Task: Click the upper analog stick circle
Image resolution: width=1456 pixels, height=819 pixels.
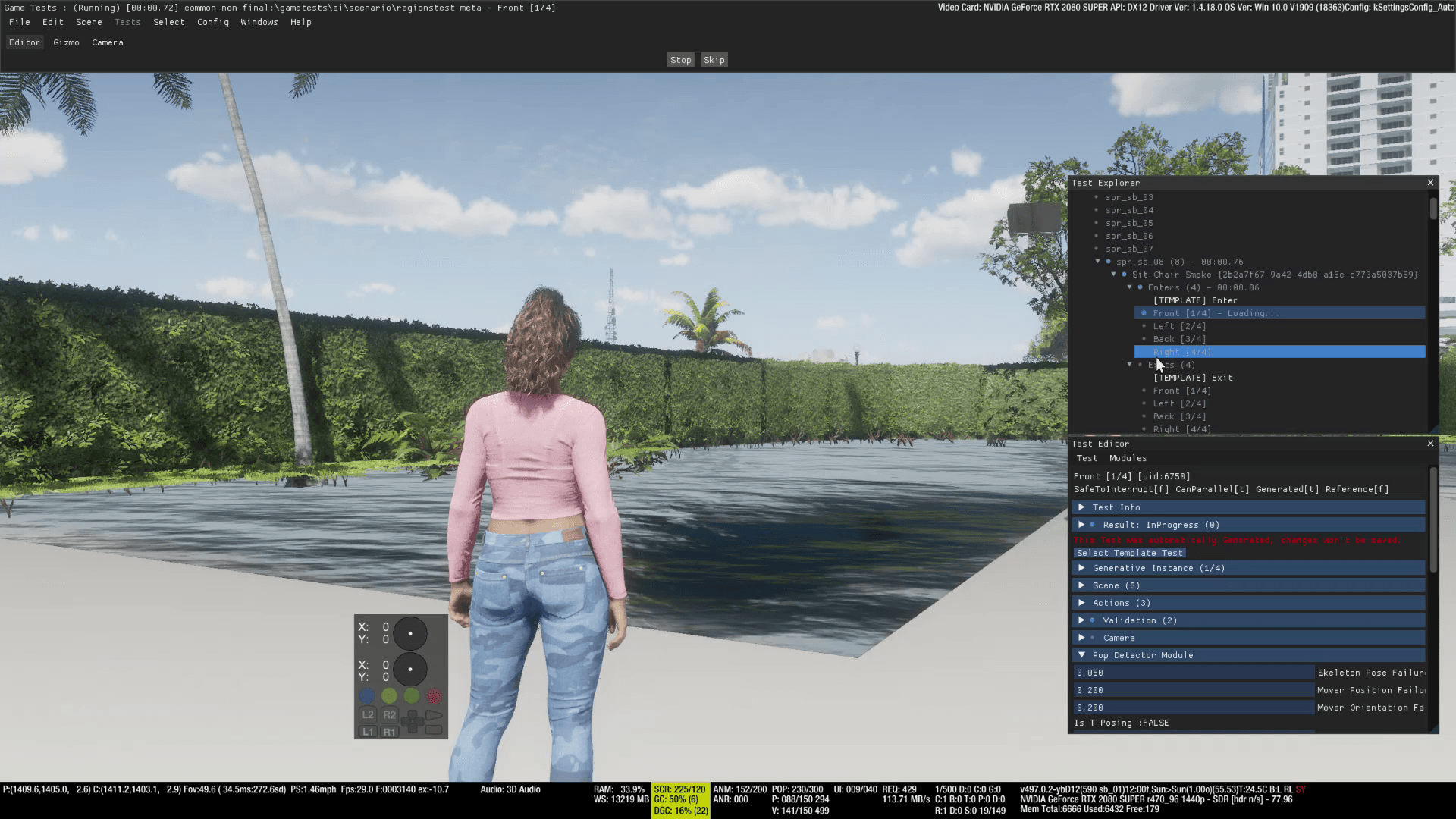Action: tap(410, 633)
